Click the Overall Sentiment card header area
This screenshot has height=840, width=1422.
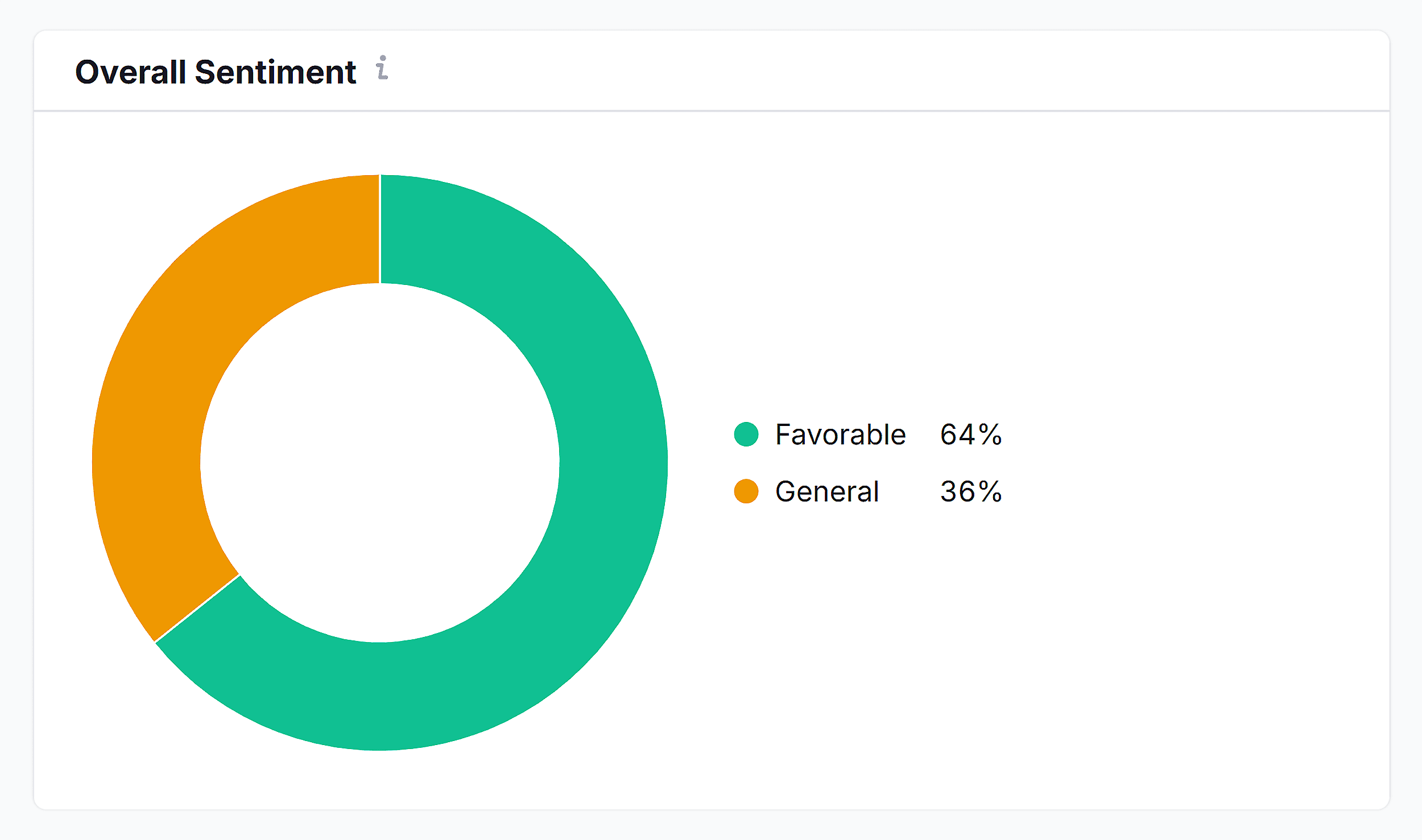click(683, 71)
